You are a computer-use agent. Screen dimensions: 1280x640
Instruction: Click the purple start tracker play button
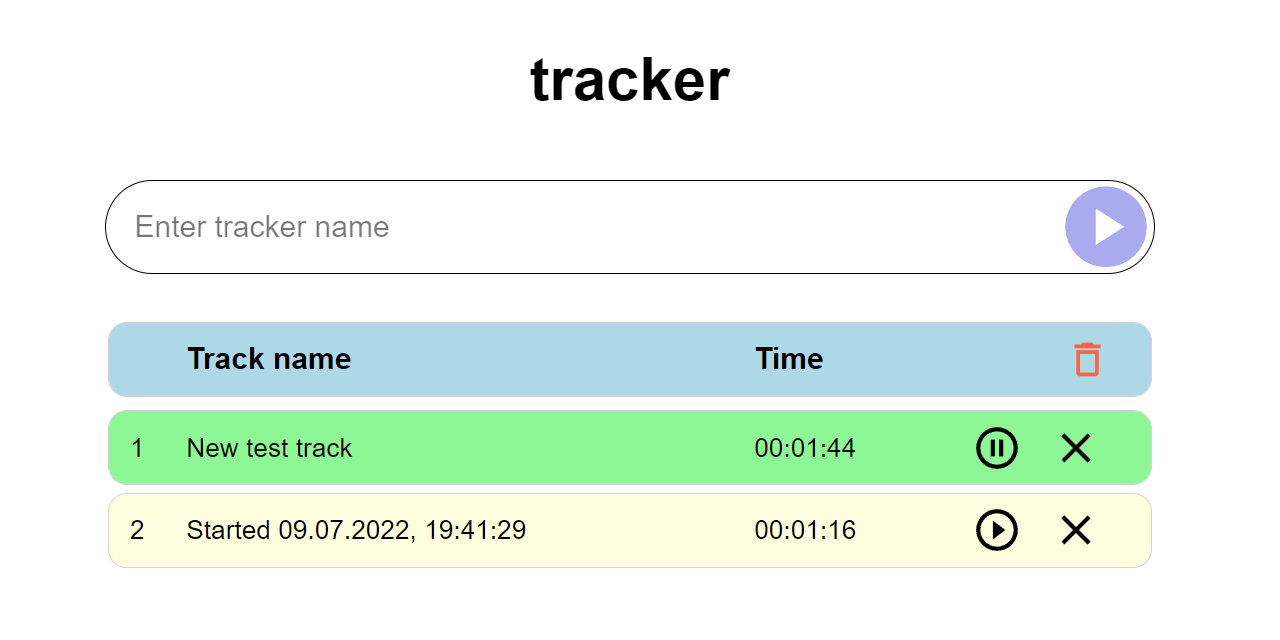click(x=1105, y=227)
